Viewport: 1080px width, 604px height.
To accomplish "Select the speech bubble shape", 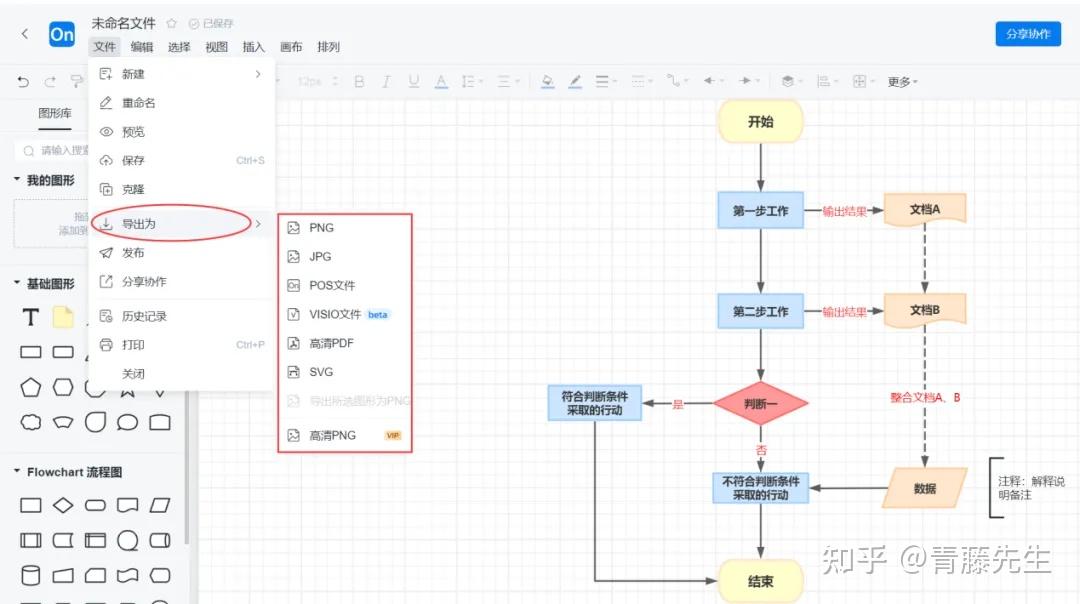I will point(127,422).
